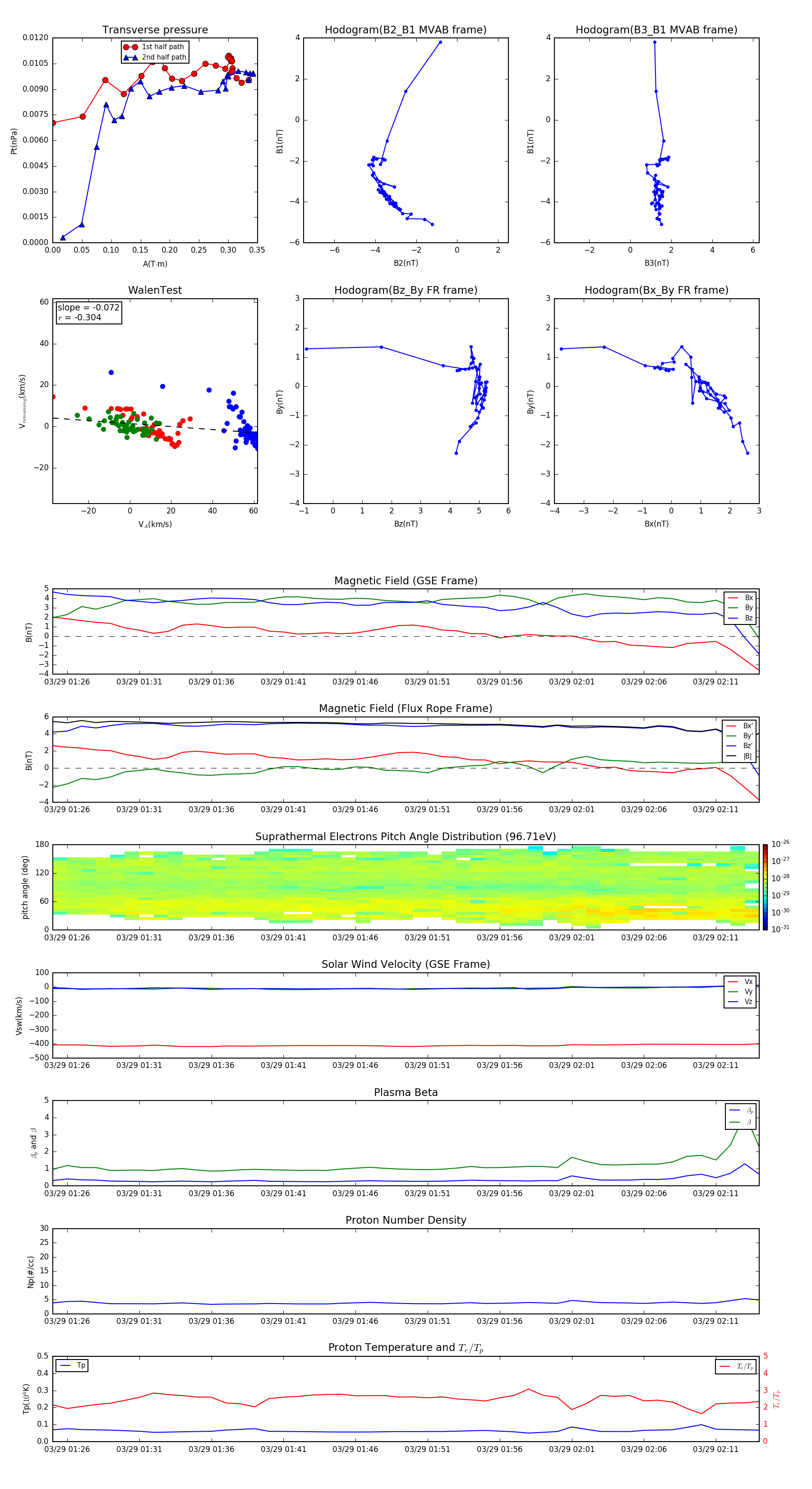The height and width of the screenshot is (1489, 812).
Task: Click the 'Bz' legend entry in GSE panel
Action: pyautogui.click(x=740, y=618)
